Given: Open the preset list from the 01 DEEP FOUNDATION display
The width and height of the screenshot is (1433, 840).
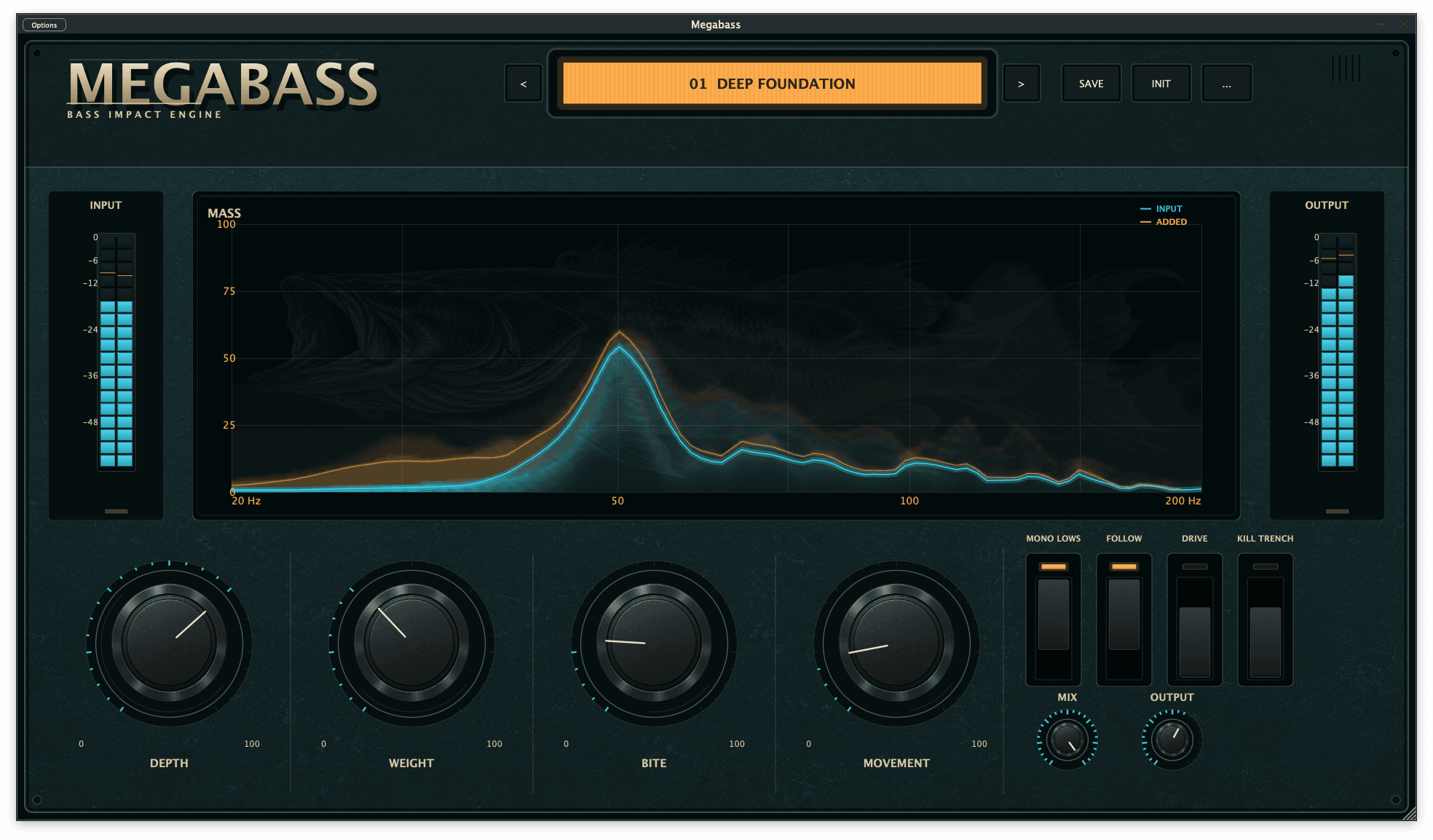Looking at the screenshot, I should click(x=772, y=84).
